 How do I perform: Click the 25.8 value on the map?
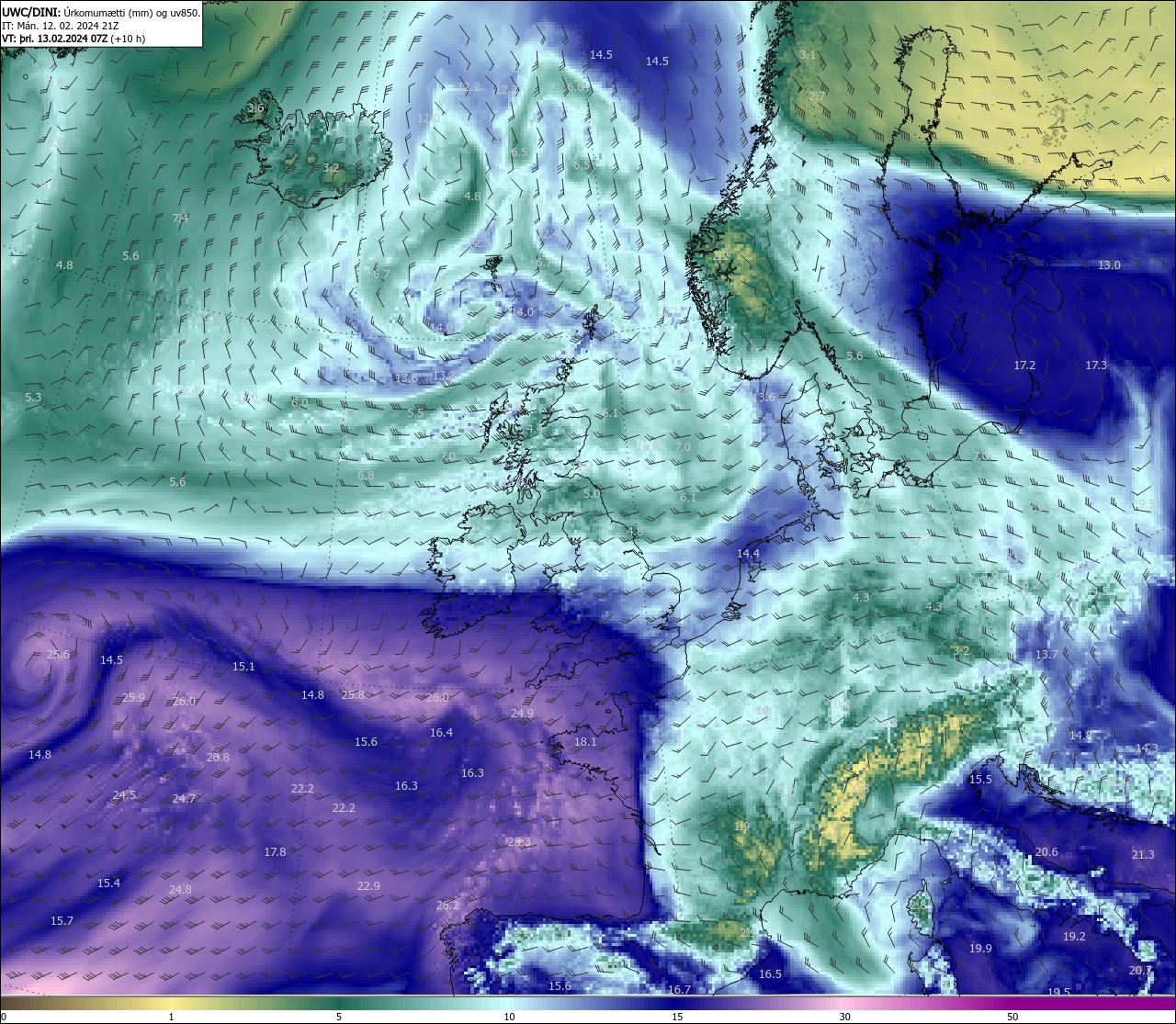click(353, 694)
